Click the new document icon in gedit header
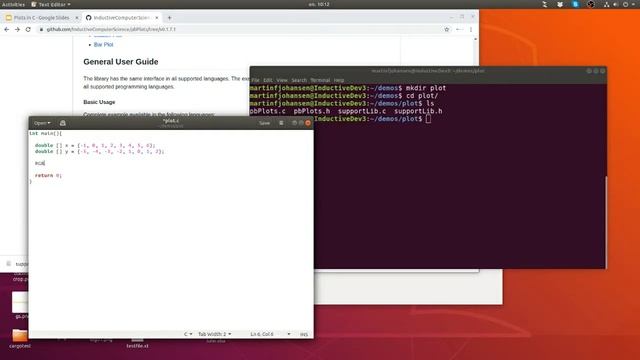 click(62, 123)
